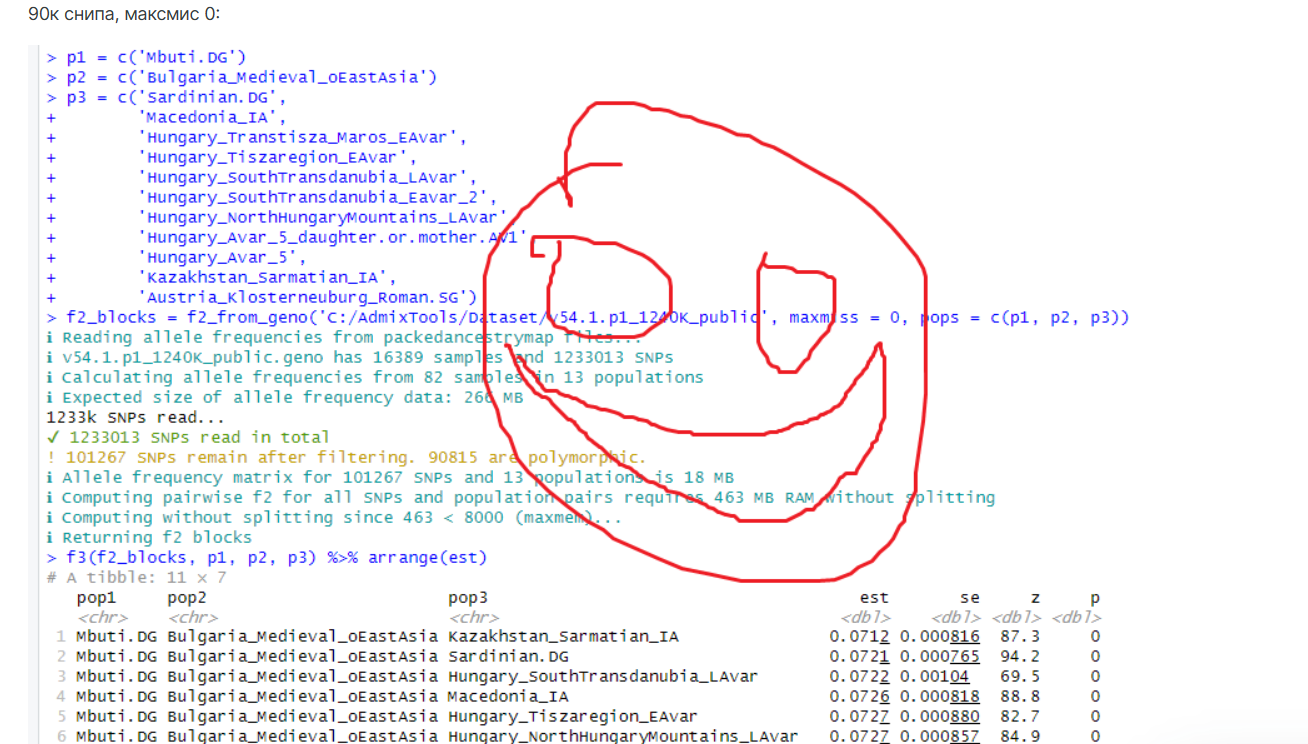Click the caption "90к снипа, максмис 0:"
The width and height of the screenshot is (1308, 744).
pos(124,14)
